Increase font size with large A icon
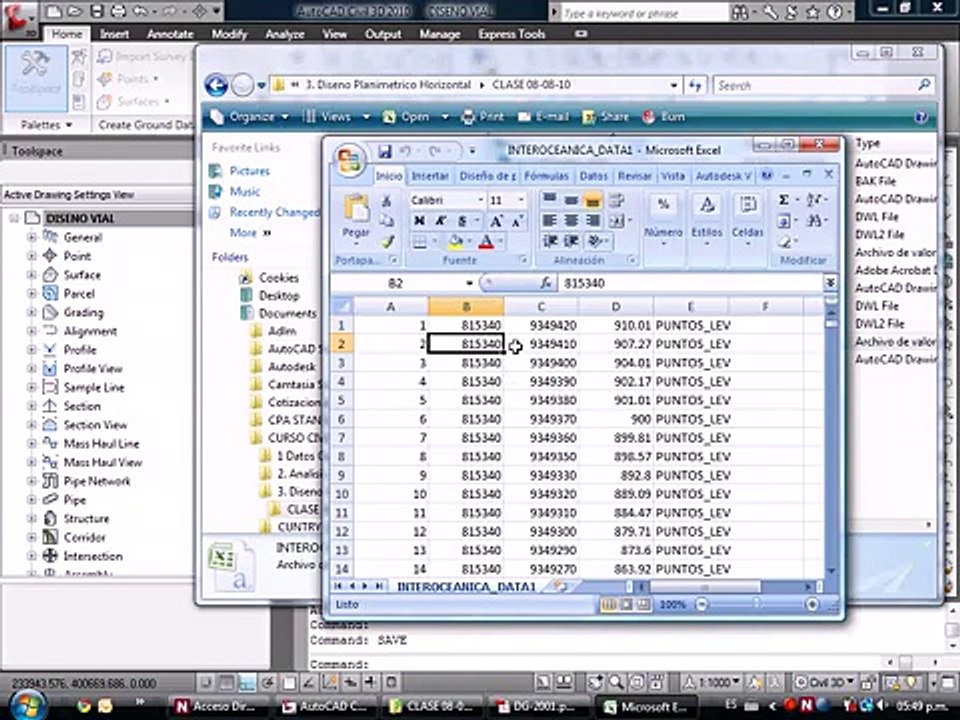 [497, 220]
